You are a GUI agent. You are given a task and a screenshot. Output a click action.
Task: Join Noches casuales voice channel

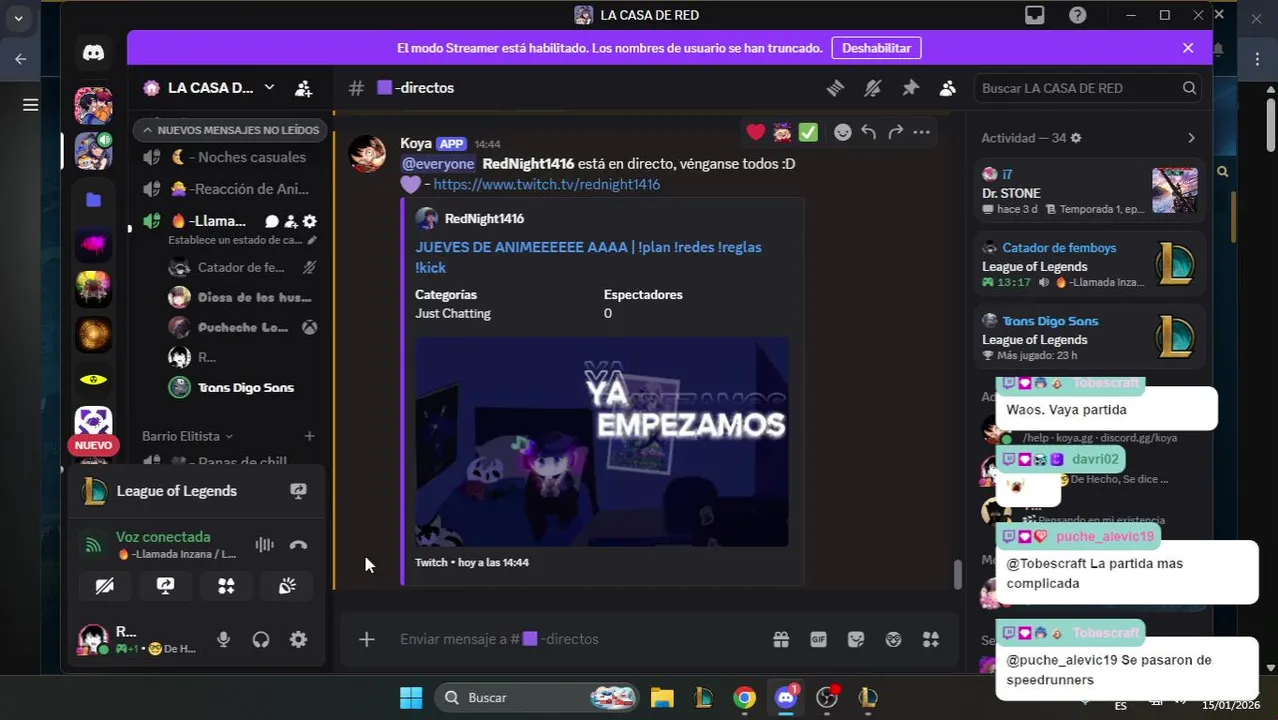[x=230, y=157]
